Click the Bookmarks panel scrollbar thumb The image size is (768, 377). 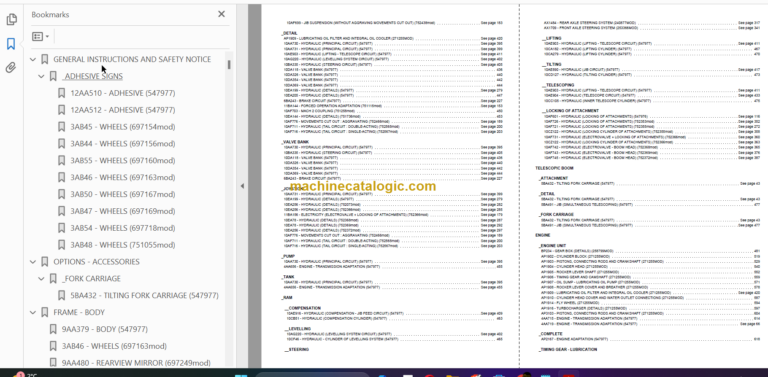229,64
